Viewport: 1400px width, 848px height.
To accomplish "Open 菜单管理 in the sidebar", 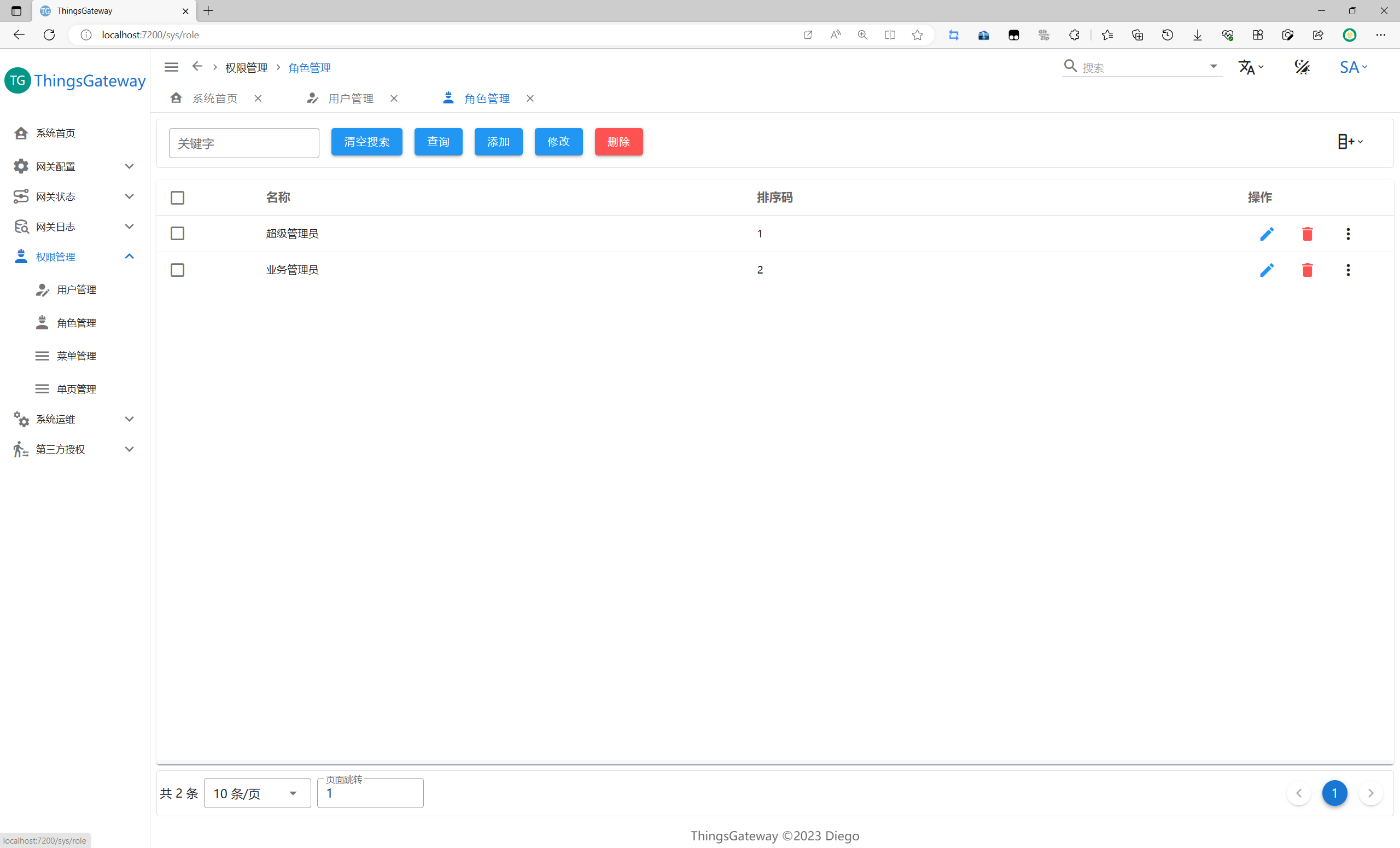I will tap(76, 356).
